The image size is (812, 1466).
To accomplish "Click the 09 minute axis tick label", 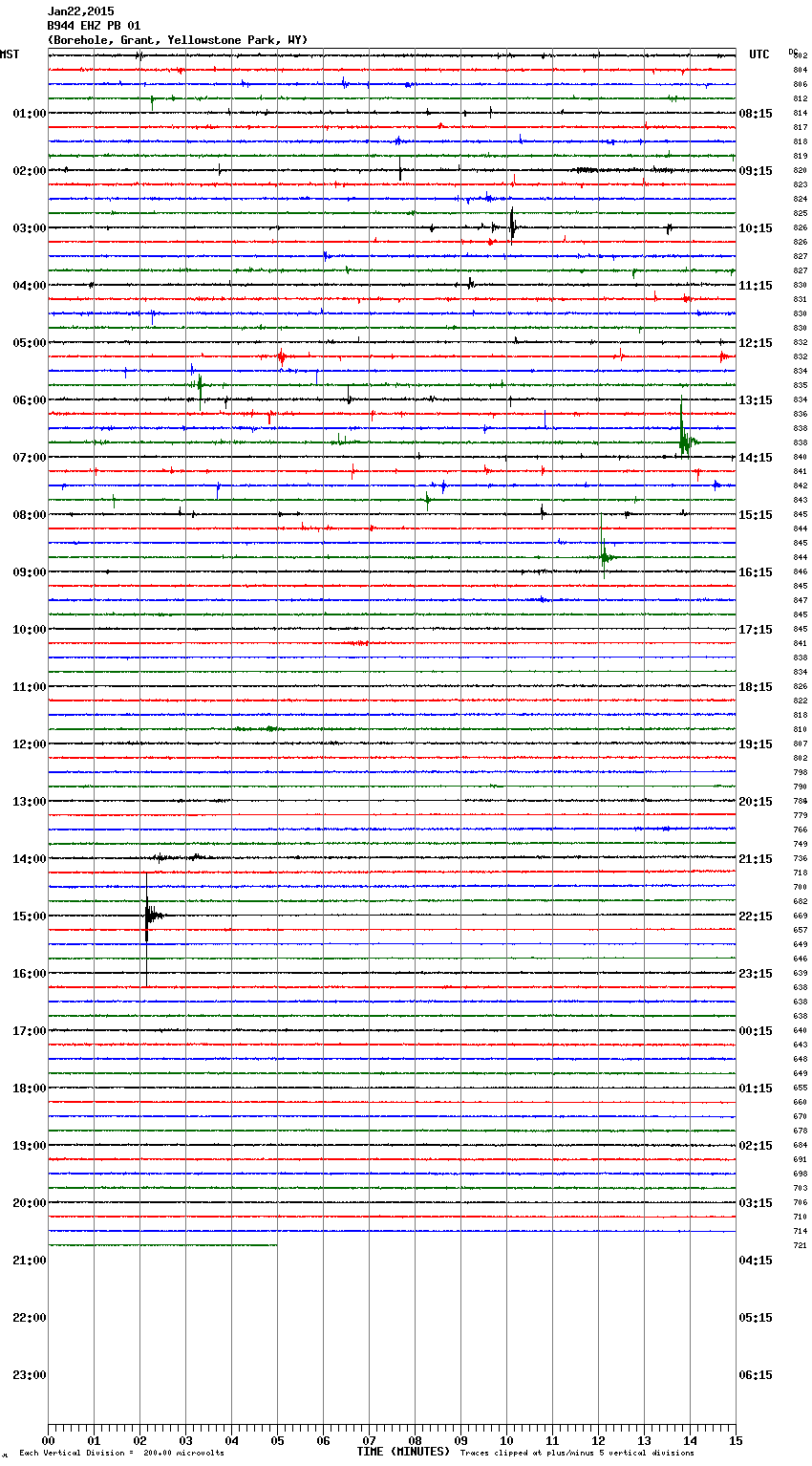I will (460, 1441).
